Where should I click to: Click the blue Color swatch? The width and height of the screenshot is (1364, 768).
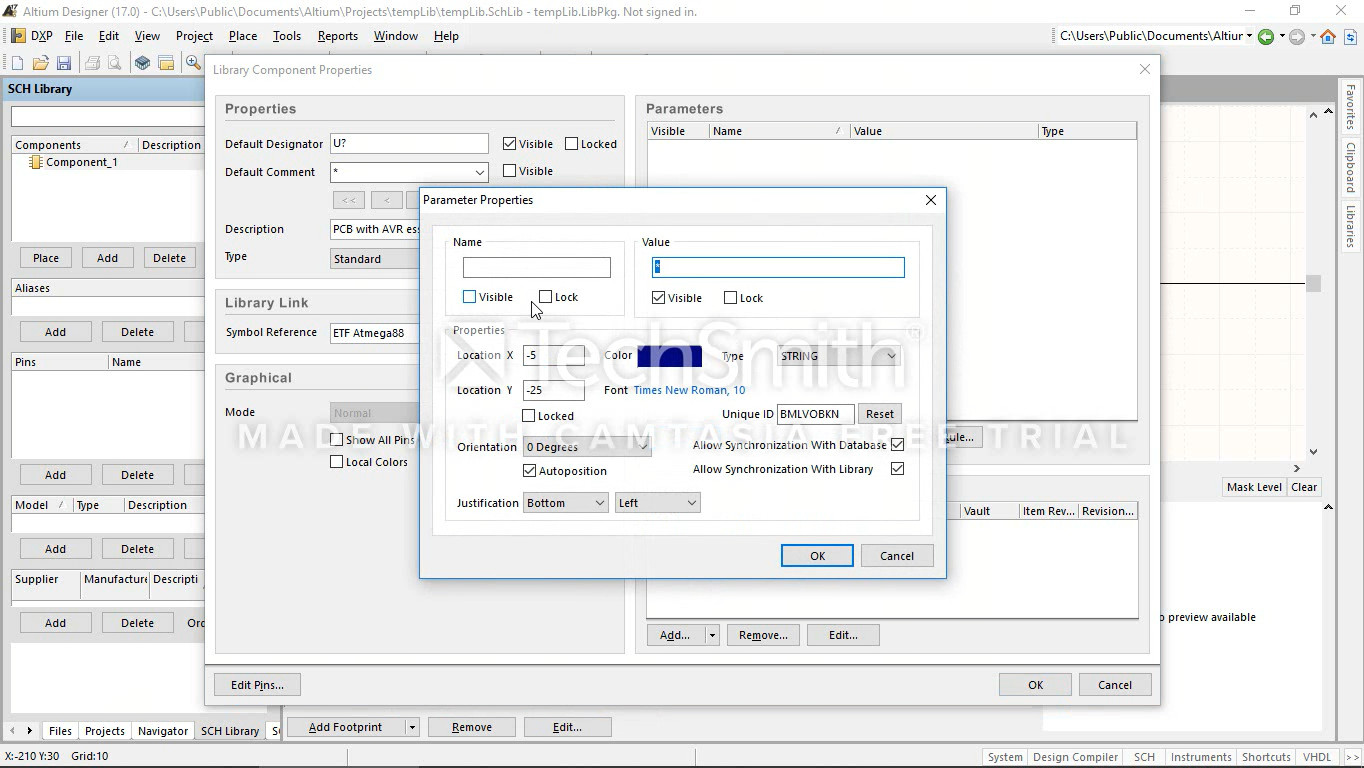(669, 356)
